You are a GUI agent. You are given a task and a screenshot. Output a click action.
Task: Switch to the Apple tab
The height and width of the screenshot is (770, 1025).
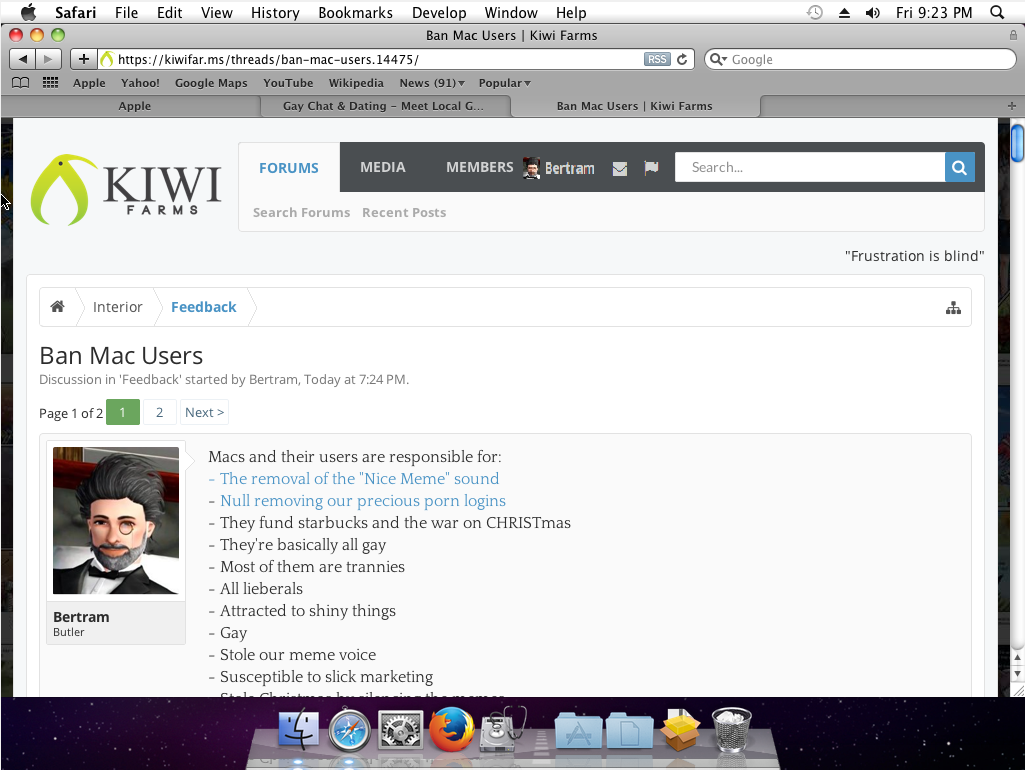pos(135,106)
